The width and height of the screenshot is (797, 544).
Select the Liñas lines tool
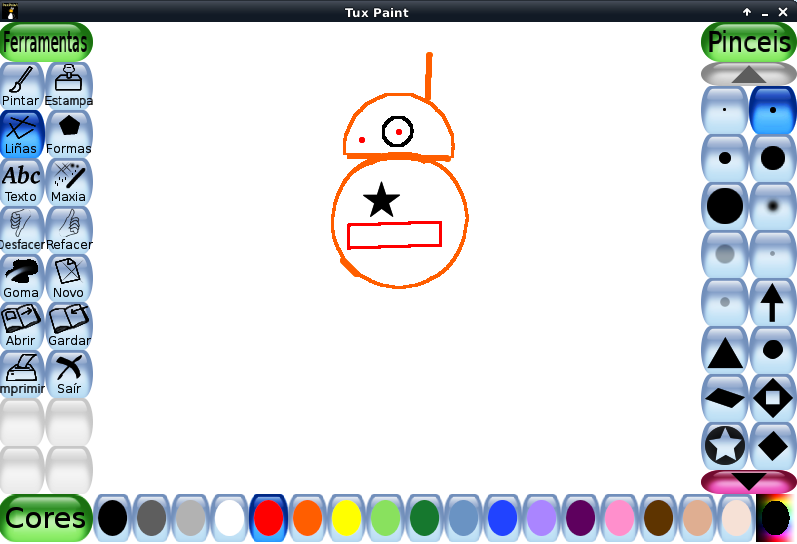click(22, 134)
